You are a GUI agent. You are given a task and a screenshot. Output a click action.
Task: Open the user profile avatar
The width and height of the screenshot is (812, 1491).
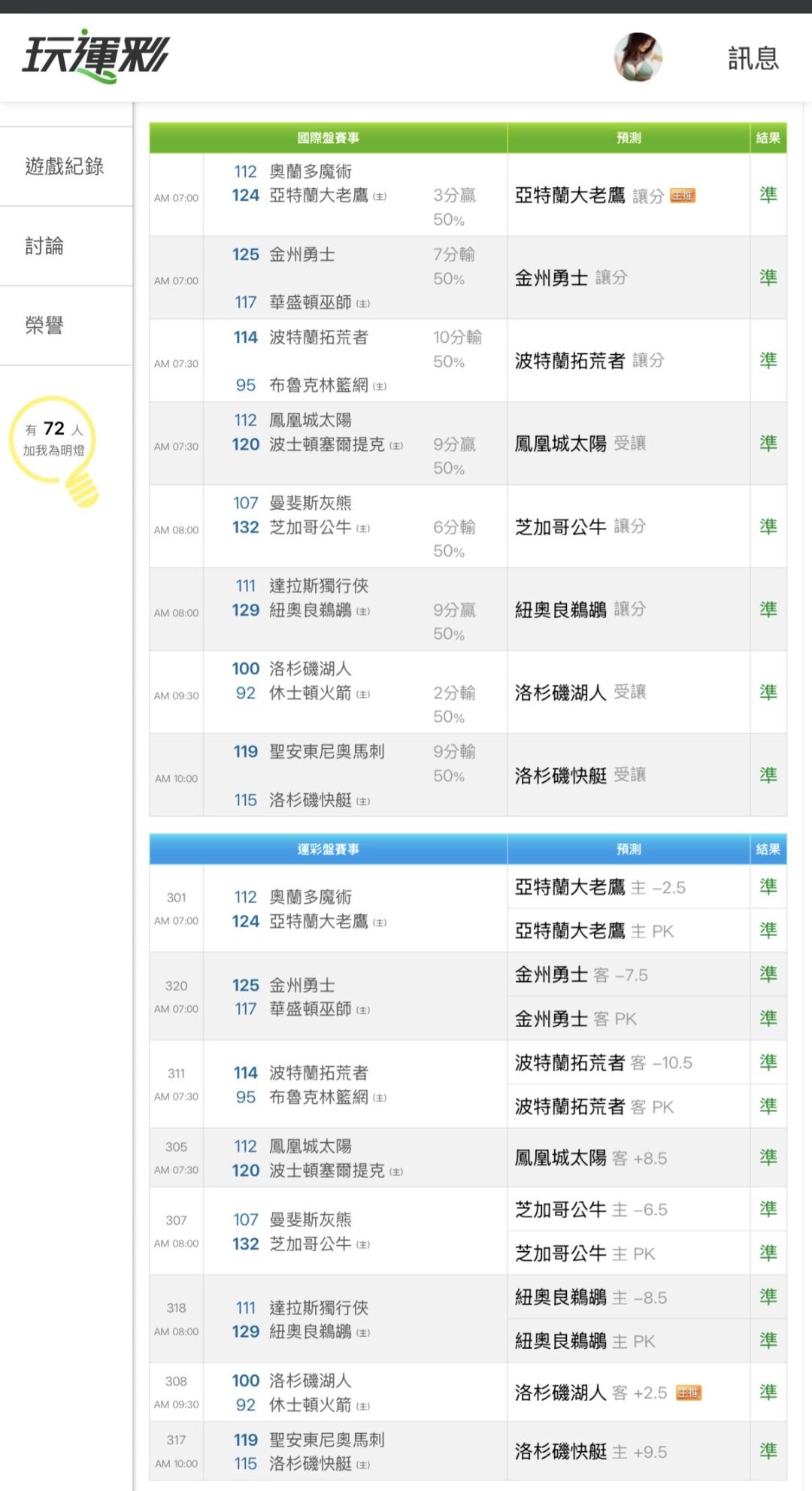(638, 57)
